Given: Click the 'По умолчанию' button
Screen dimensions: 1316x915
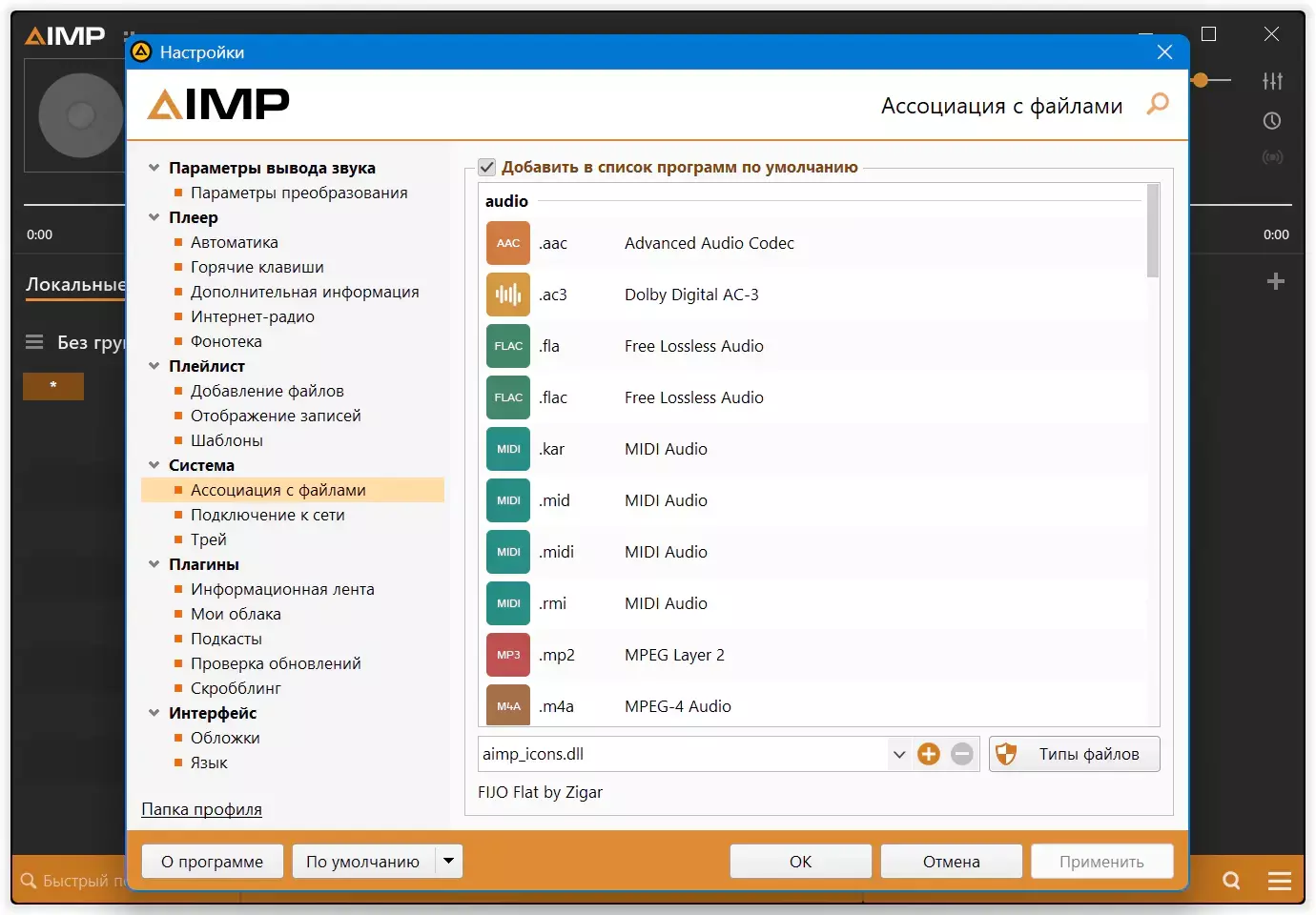Looking at the screenshot, I should click(x=363, y=862).
